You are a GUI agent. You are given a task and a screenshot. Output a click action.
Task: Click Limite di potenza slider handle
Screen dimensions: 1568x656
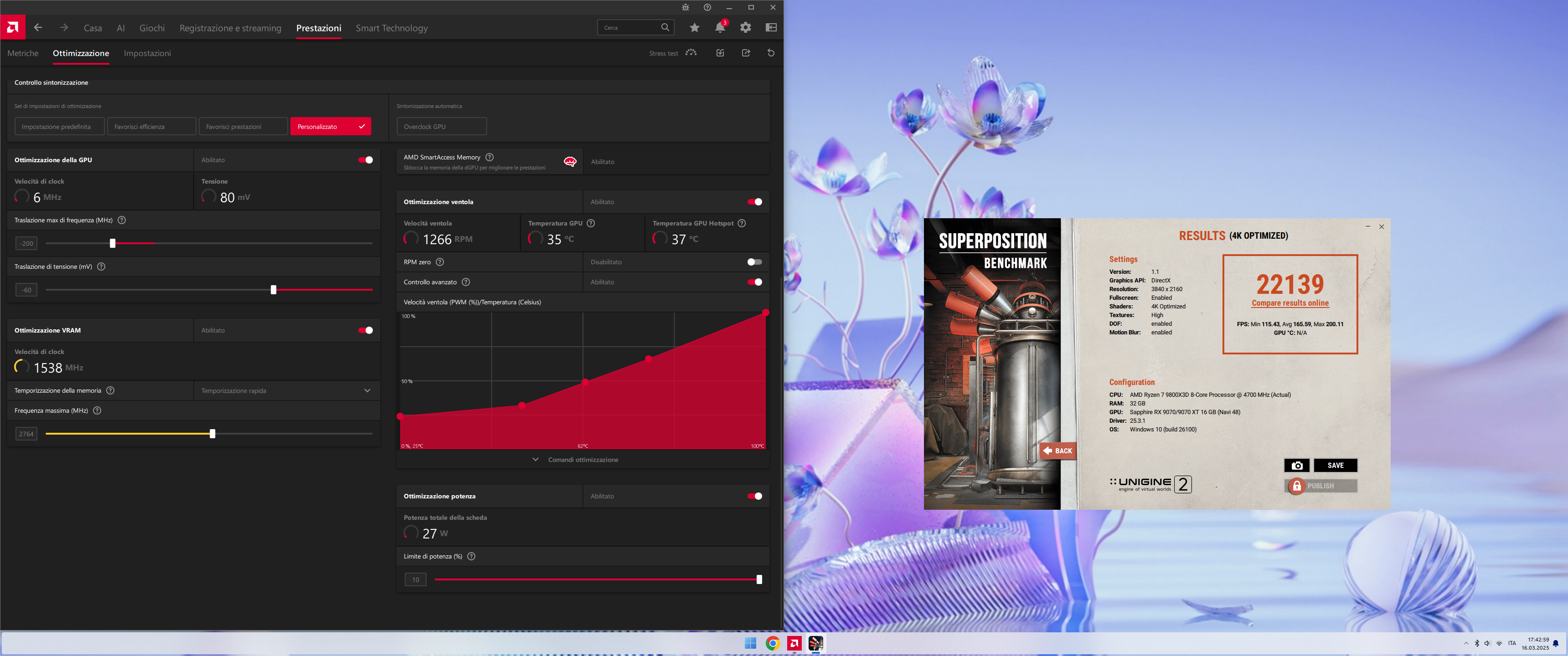(759, 579)
